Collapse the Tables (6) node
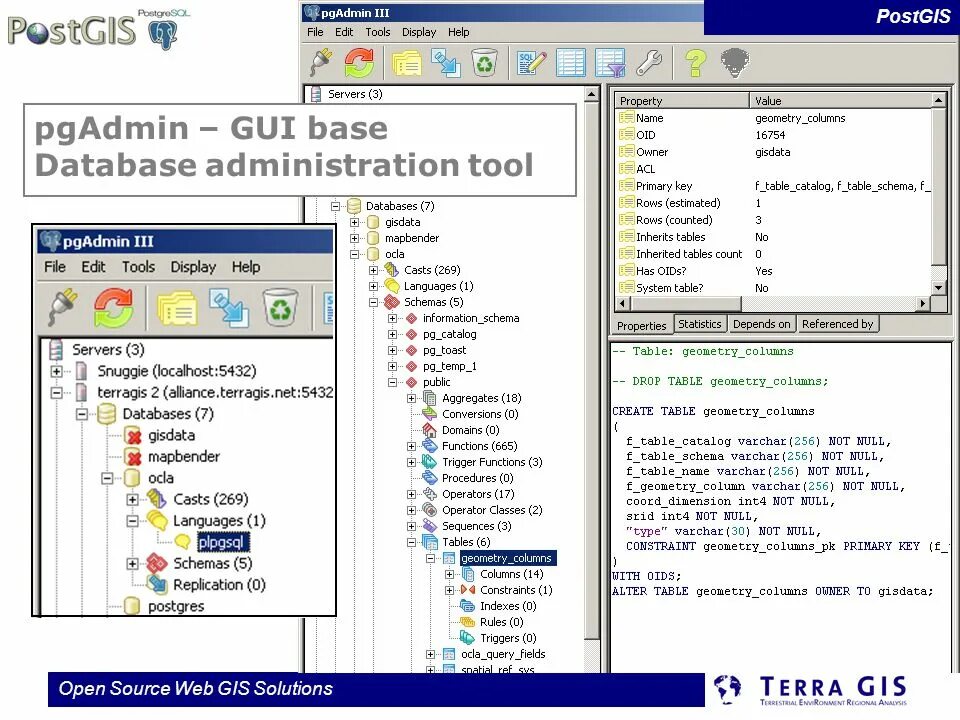Image resolution: width=960 pixels, height=720 pixels. (411, 542)
